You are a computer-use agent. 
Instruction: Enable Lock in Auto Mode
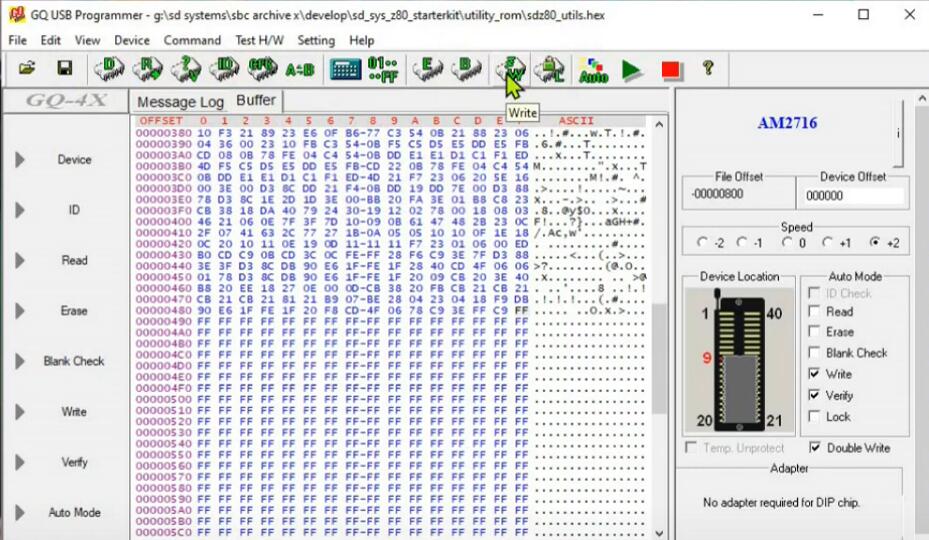[x=815, y=416]
